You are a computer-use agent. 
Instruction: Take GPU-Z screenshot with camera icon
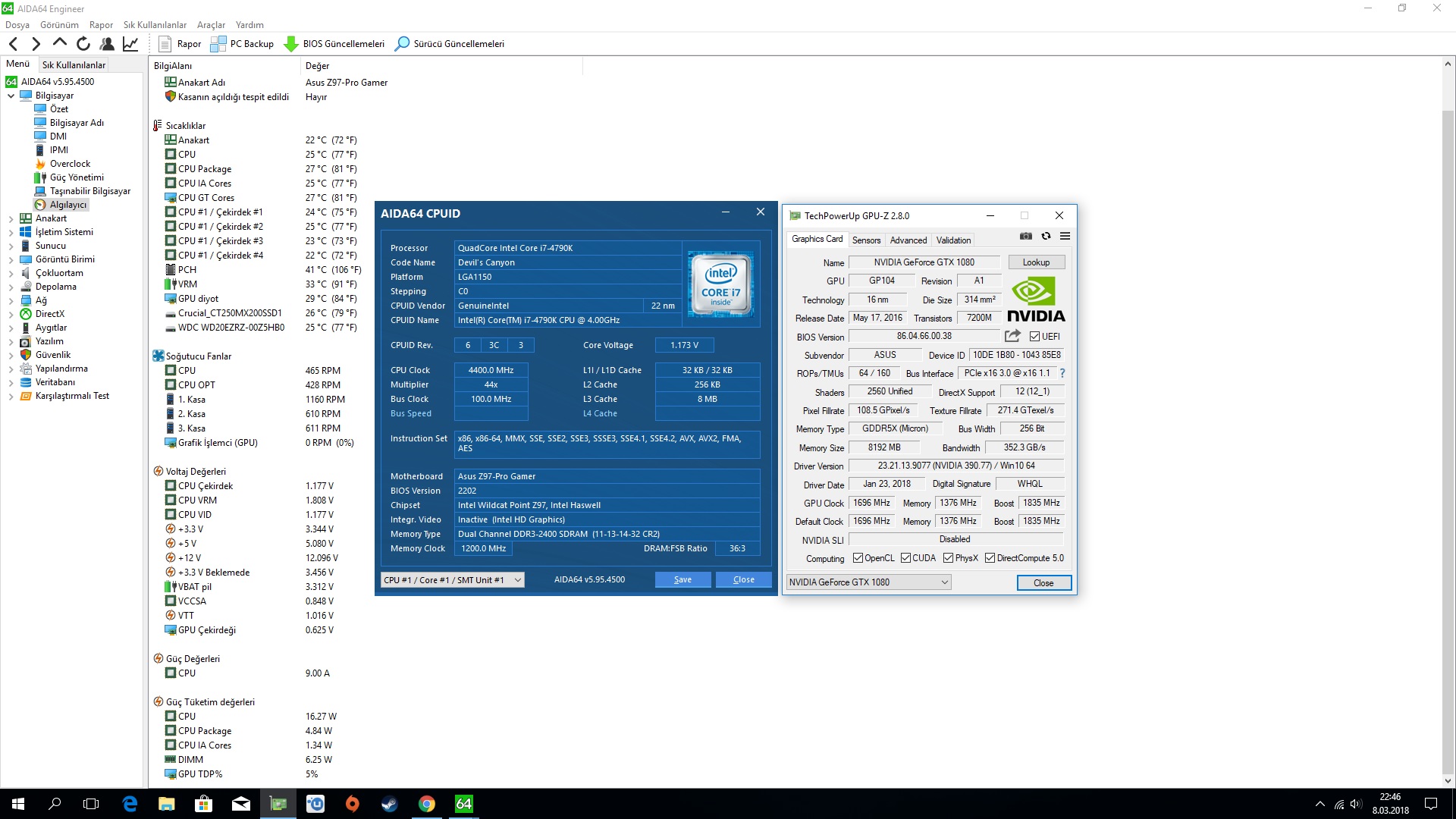1026,237
